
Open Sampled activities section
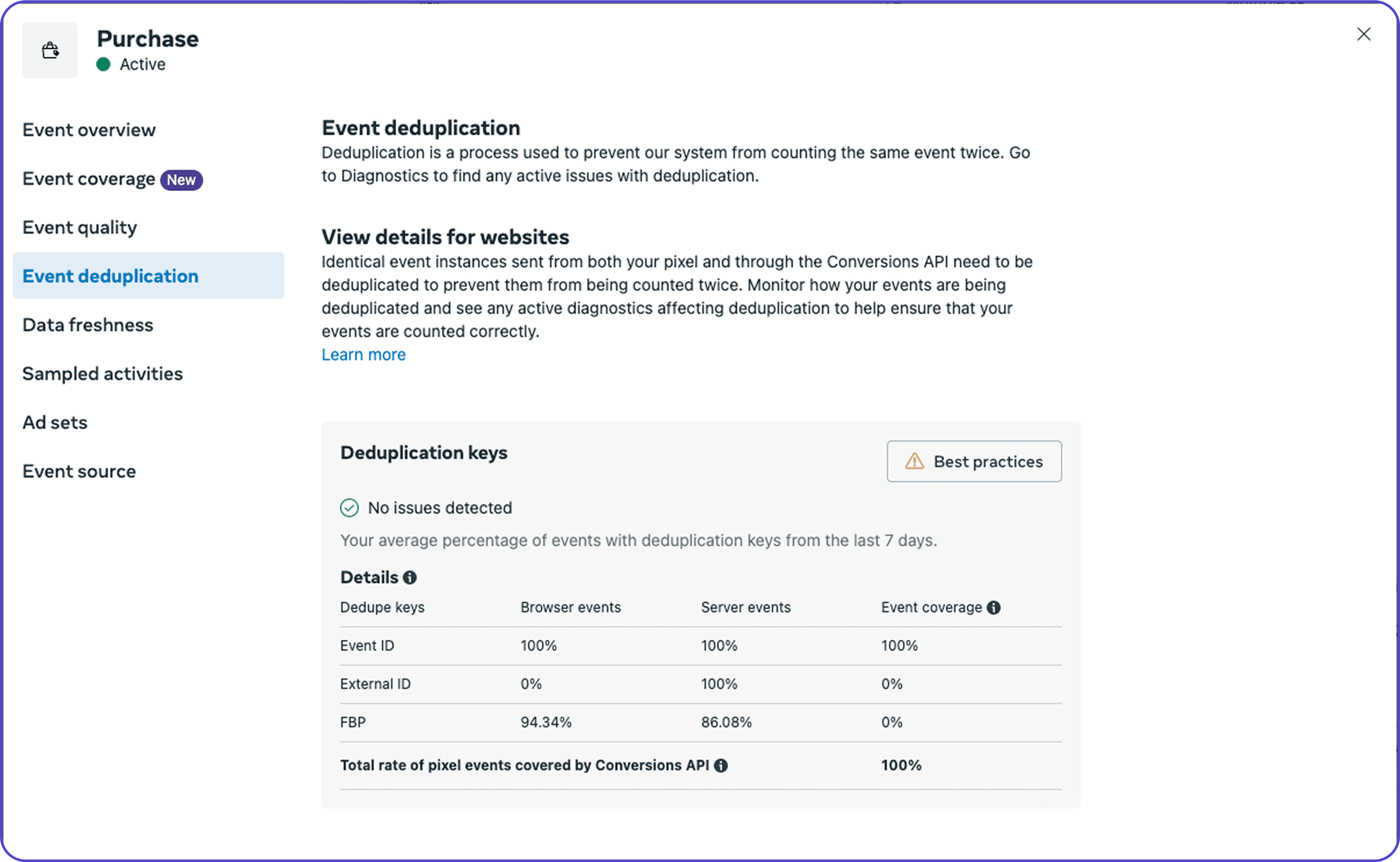pos(103,374)
